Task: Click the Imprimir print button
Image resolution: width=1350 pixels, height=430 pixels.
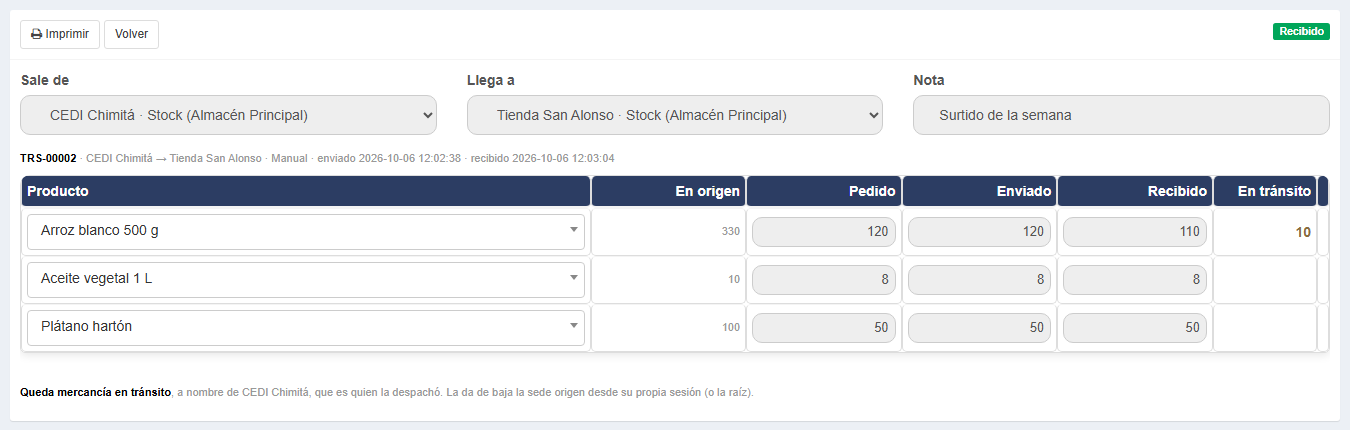Action: point(60,34)
